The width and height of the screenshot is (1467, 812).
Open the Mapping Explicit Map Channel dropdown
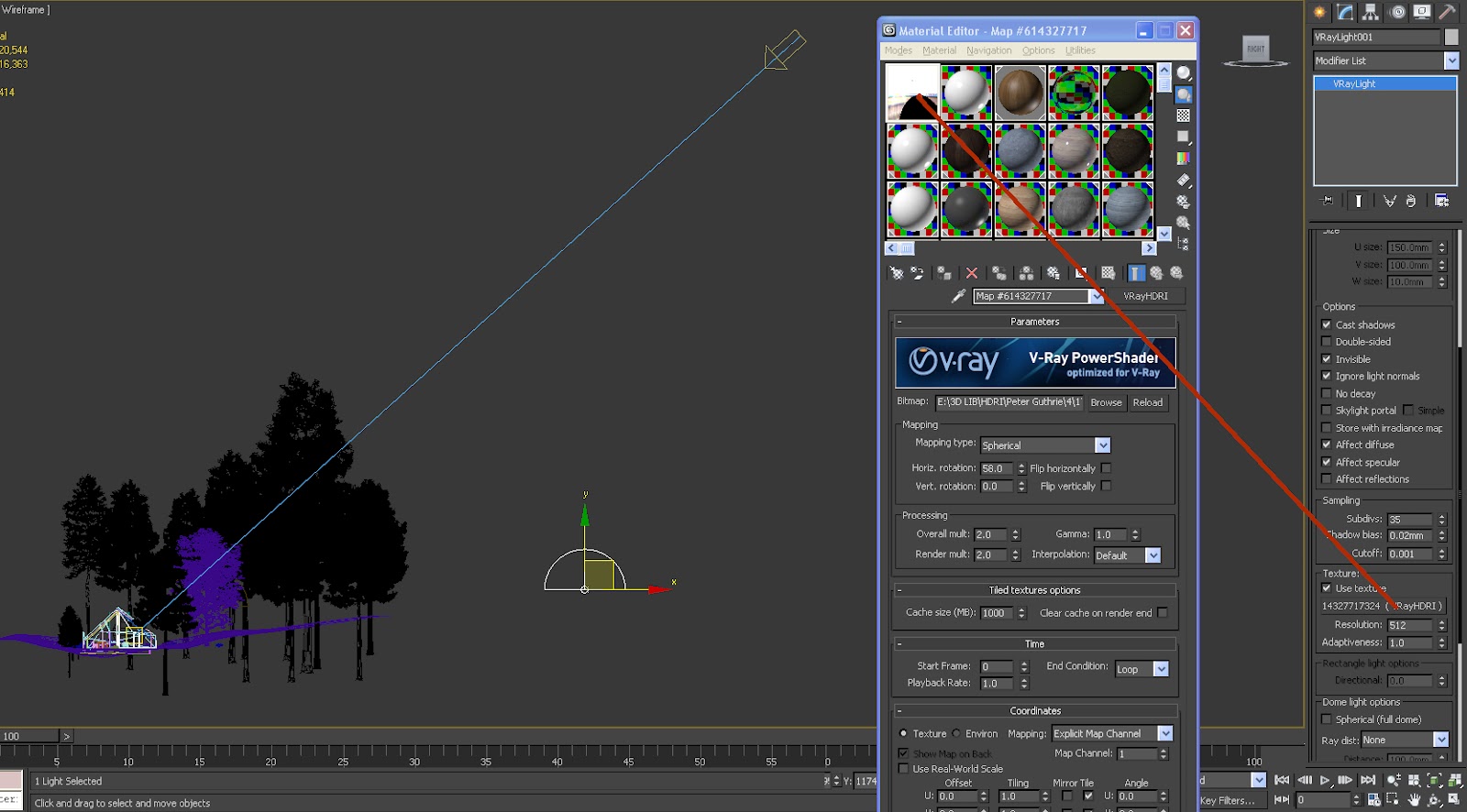[x=1112, y=733]
